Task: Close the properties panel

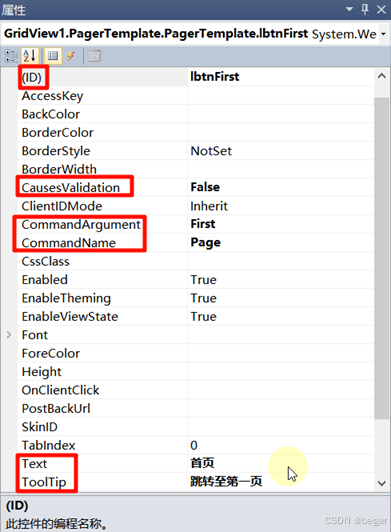Action: (x=381, y=10)
